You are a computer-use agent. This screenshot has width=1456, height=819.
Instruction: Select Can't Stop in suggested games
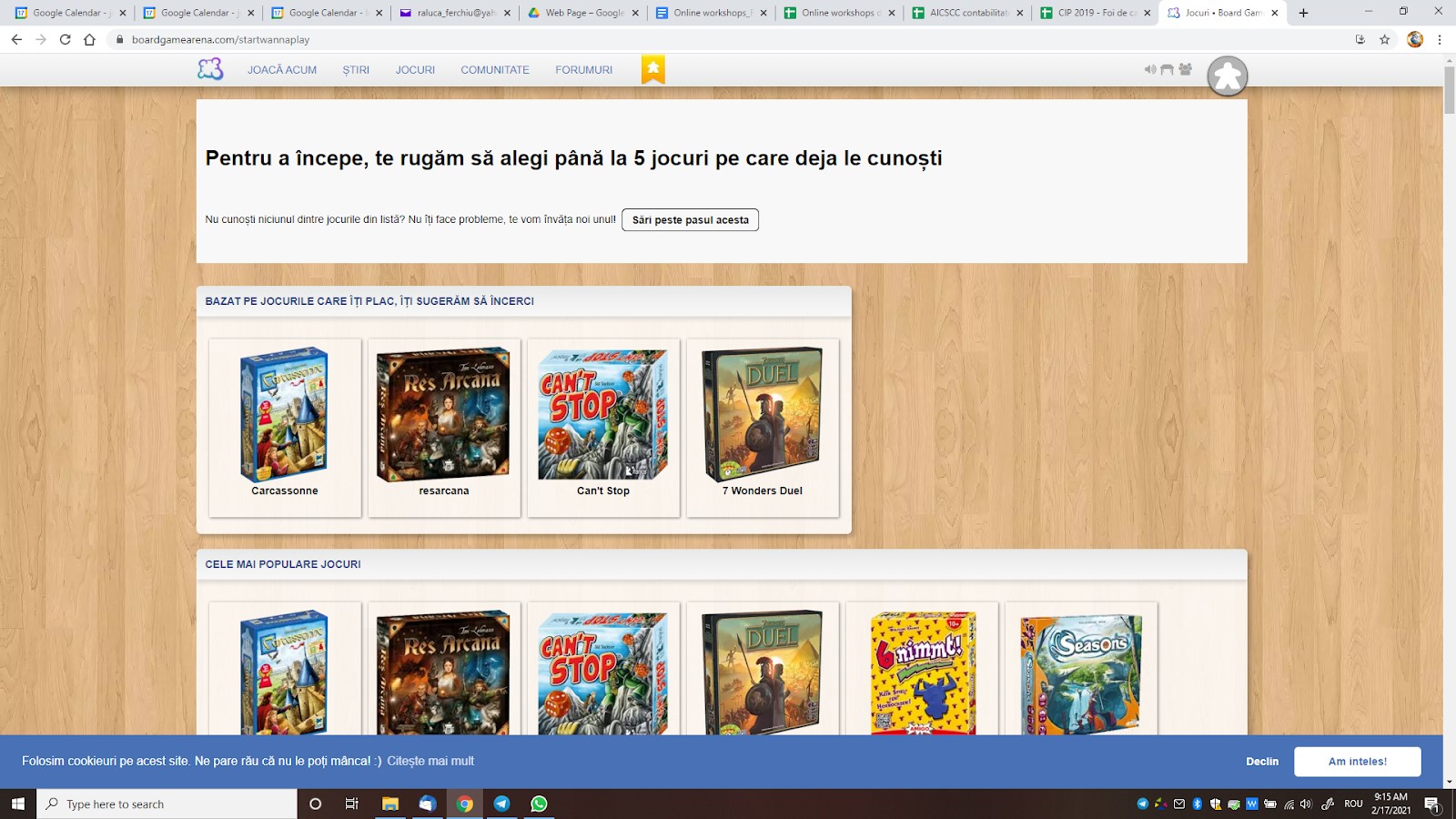[x=603, y=428]
